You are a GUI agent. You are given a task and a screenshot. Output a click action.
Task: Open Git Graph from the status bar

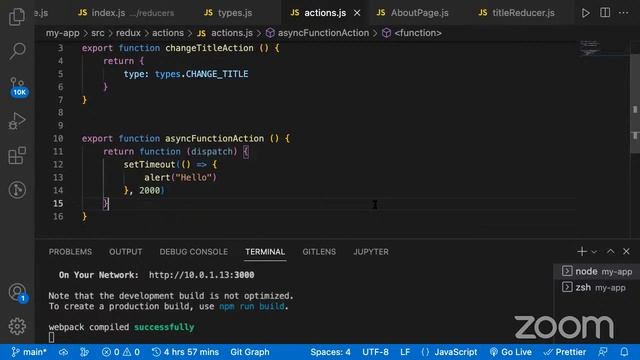(x=250, y=352)
